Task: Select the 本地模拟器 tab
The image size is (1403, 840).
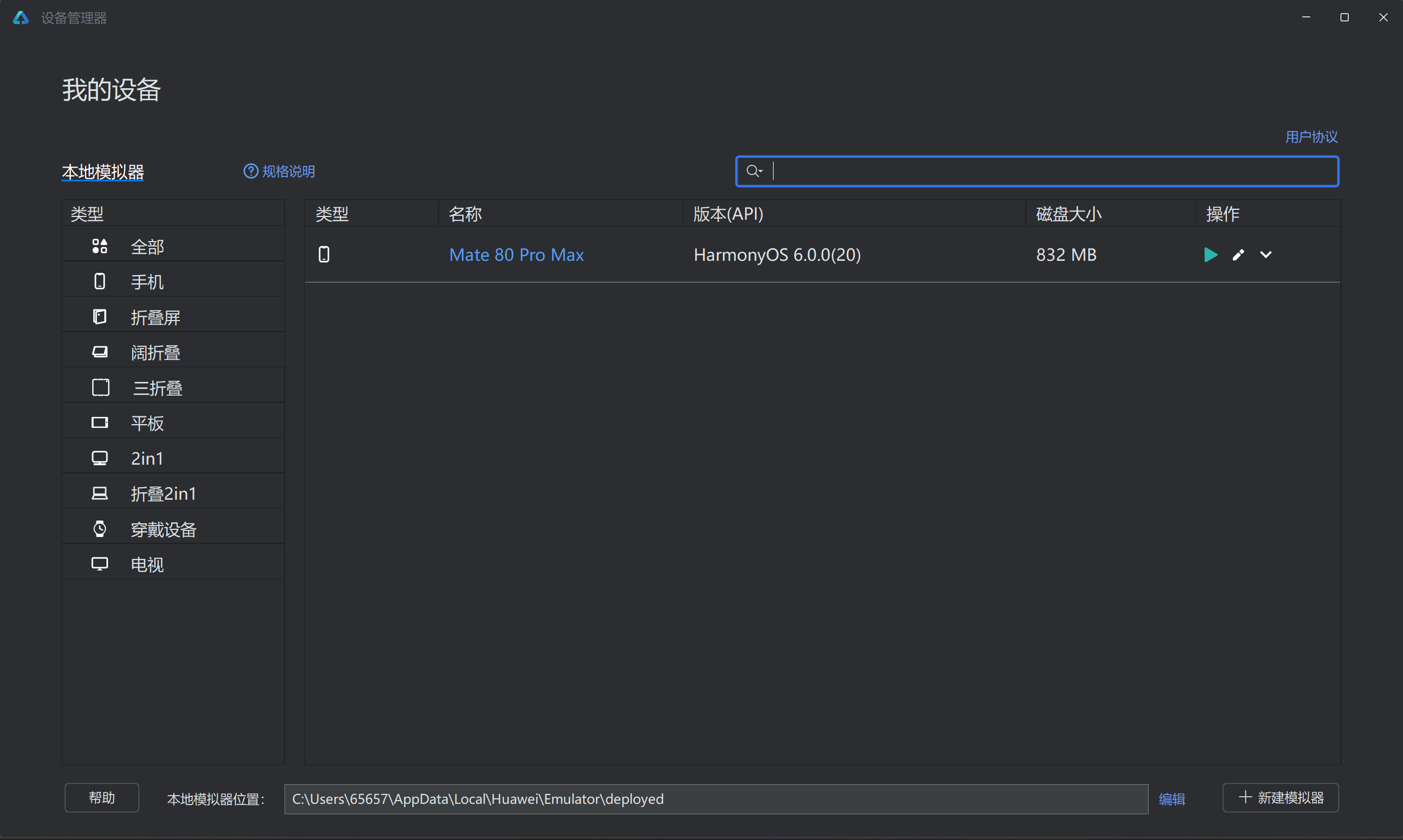Action: pyautogui.click(x=103, y=172)
